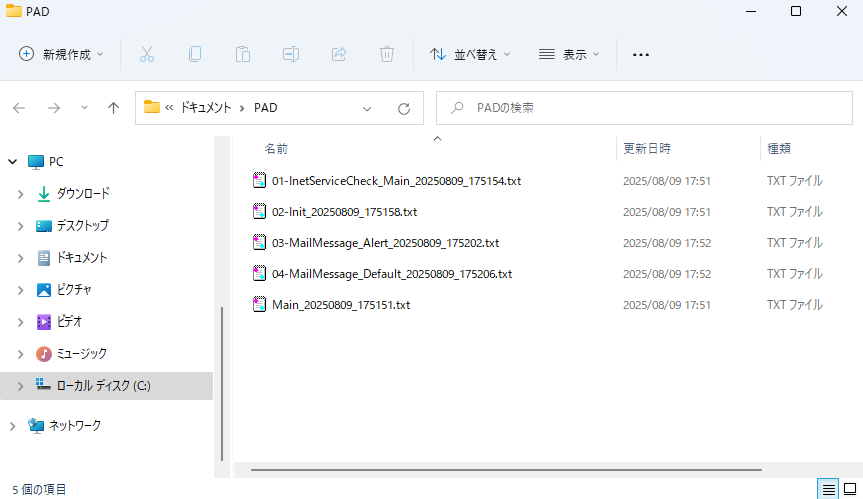
Task: Click the folder icon in address bar
Action: point(151,107)
